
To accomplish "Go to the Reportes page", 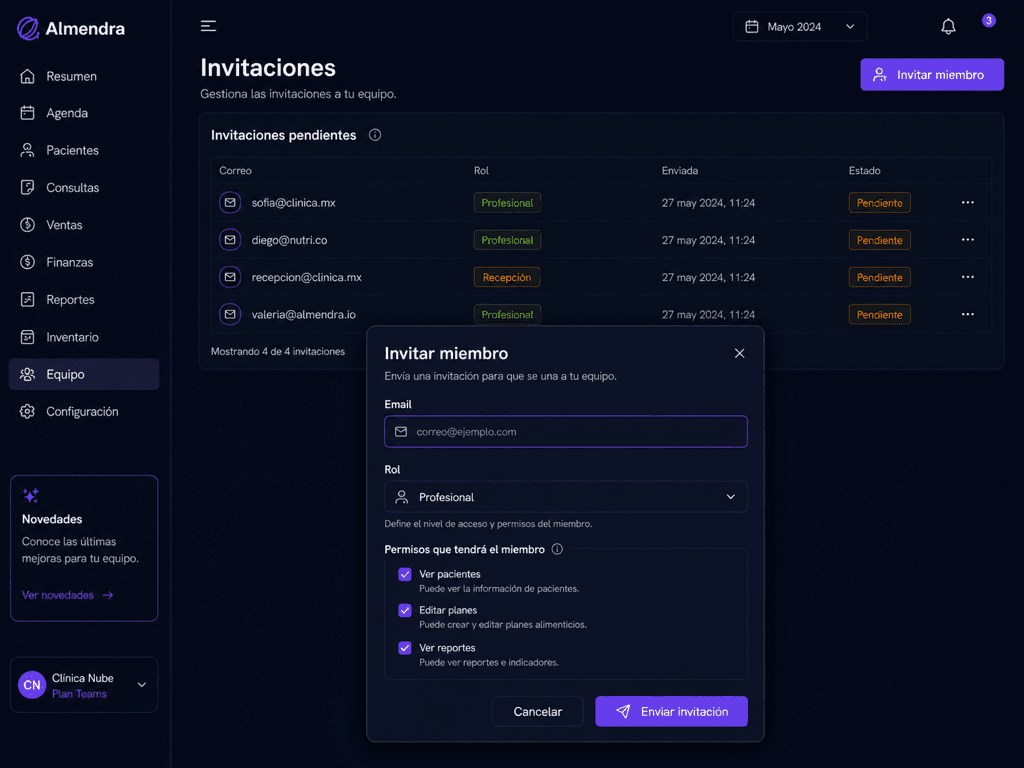I will click(84, 300).
